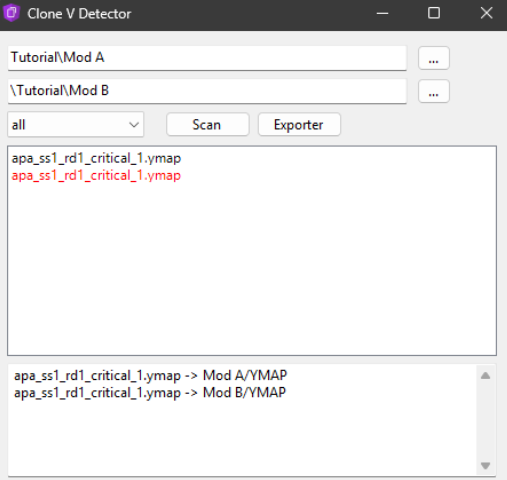This screenshot has width=507, height=480.
Task: Select the black apa_ss1_rd1_critical_1.ymap entry
Action: [x=96, y=158]
